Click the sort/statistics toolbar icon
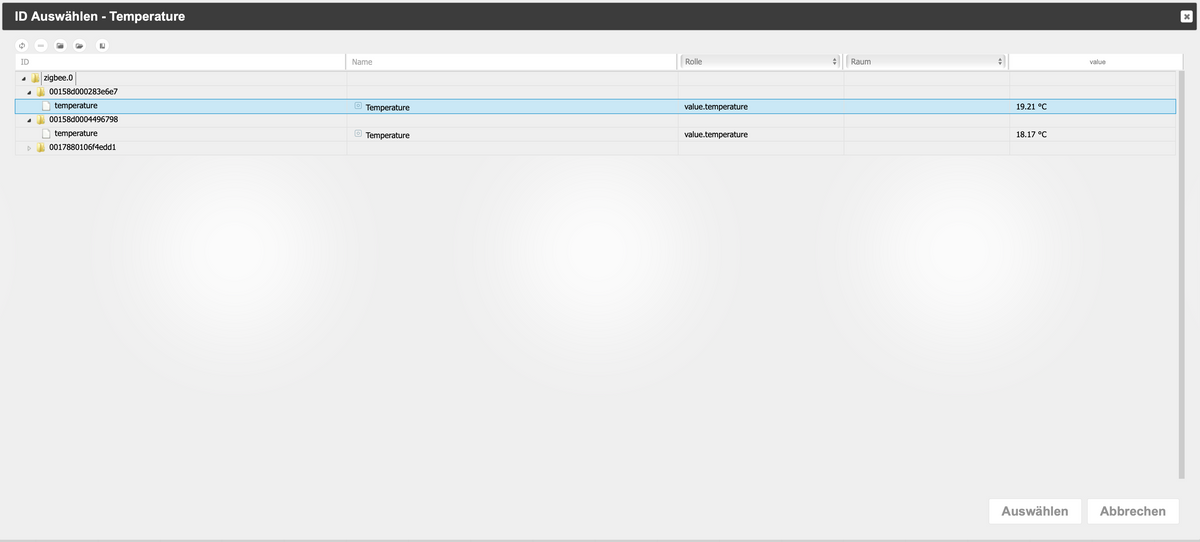Viewport: 1200px width, 542px height. tap(102, 45)
